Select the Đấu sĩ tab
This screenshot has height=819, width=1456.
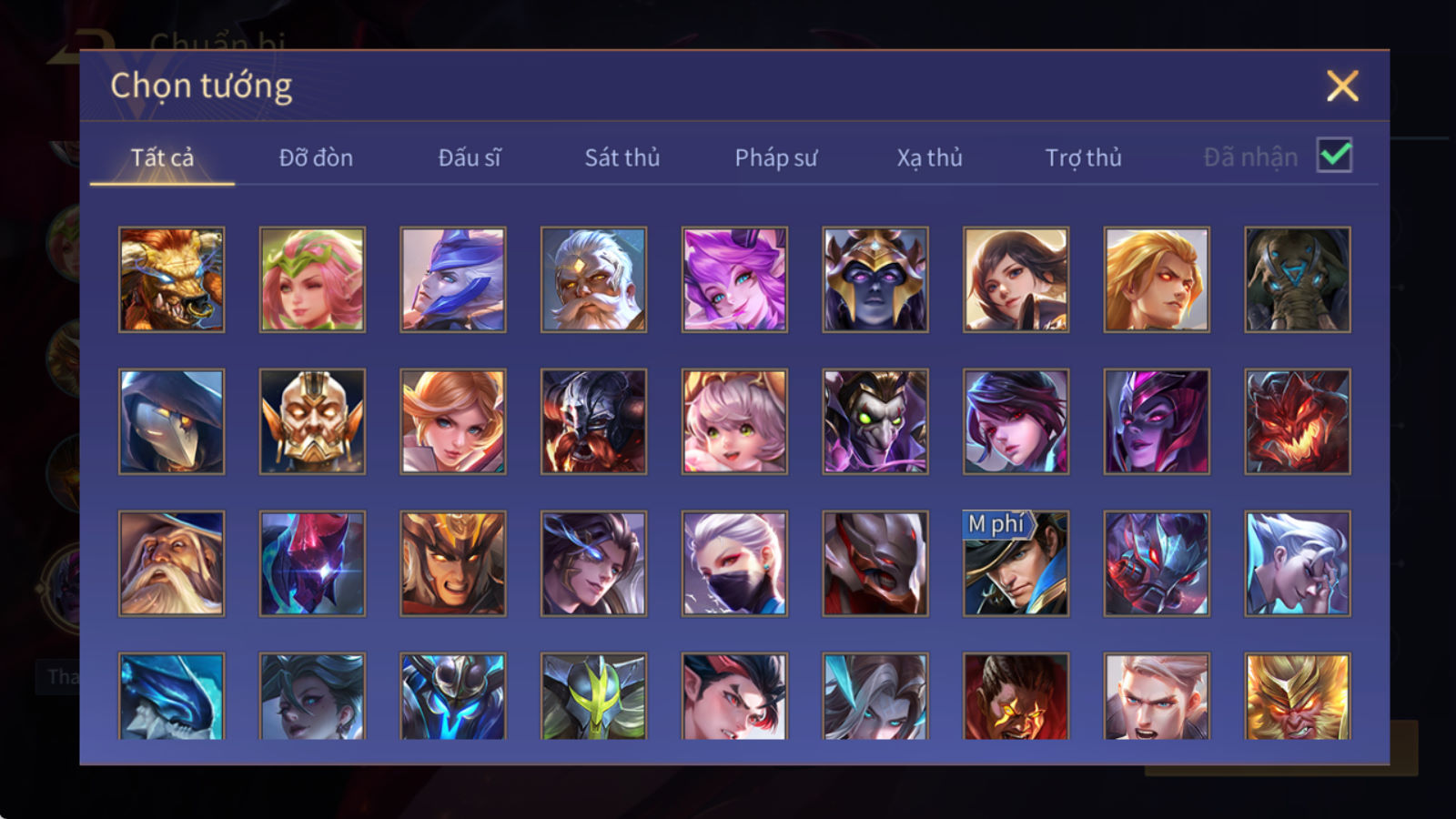[x=469, y=157]
